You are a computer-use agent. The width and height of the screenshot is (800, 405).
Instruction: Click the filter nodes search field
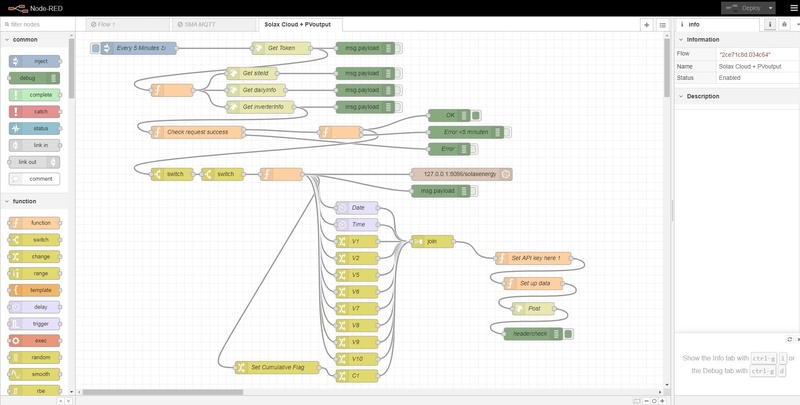(x=37, y=24)
